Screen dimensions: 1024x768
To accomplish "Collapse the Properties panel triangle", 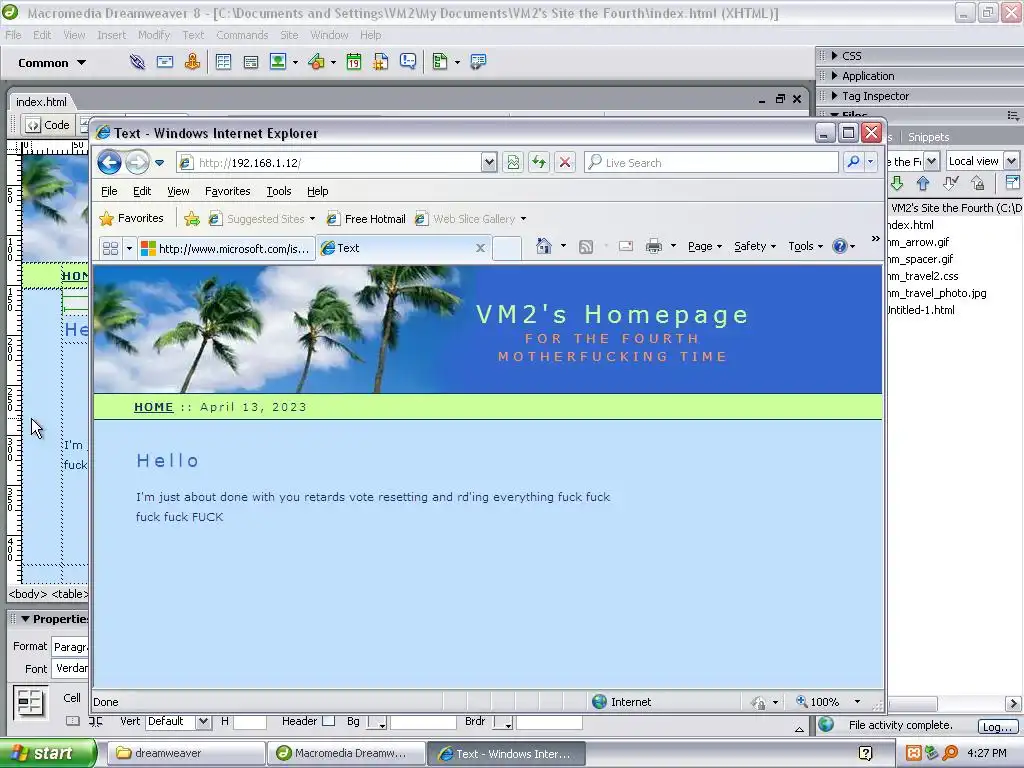I will click(x=25, y=619).
